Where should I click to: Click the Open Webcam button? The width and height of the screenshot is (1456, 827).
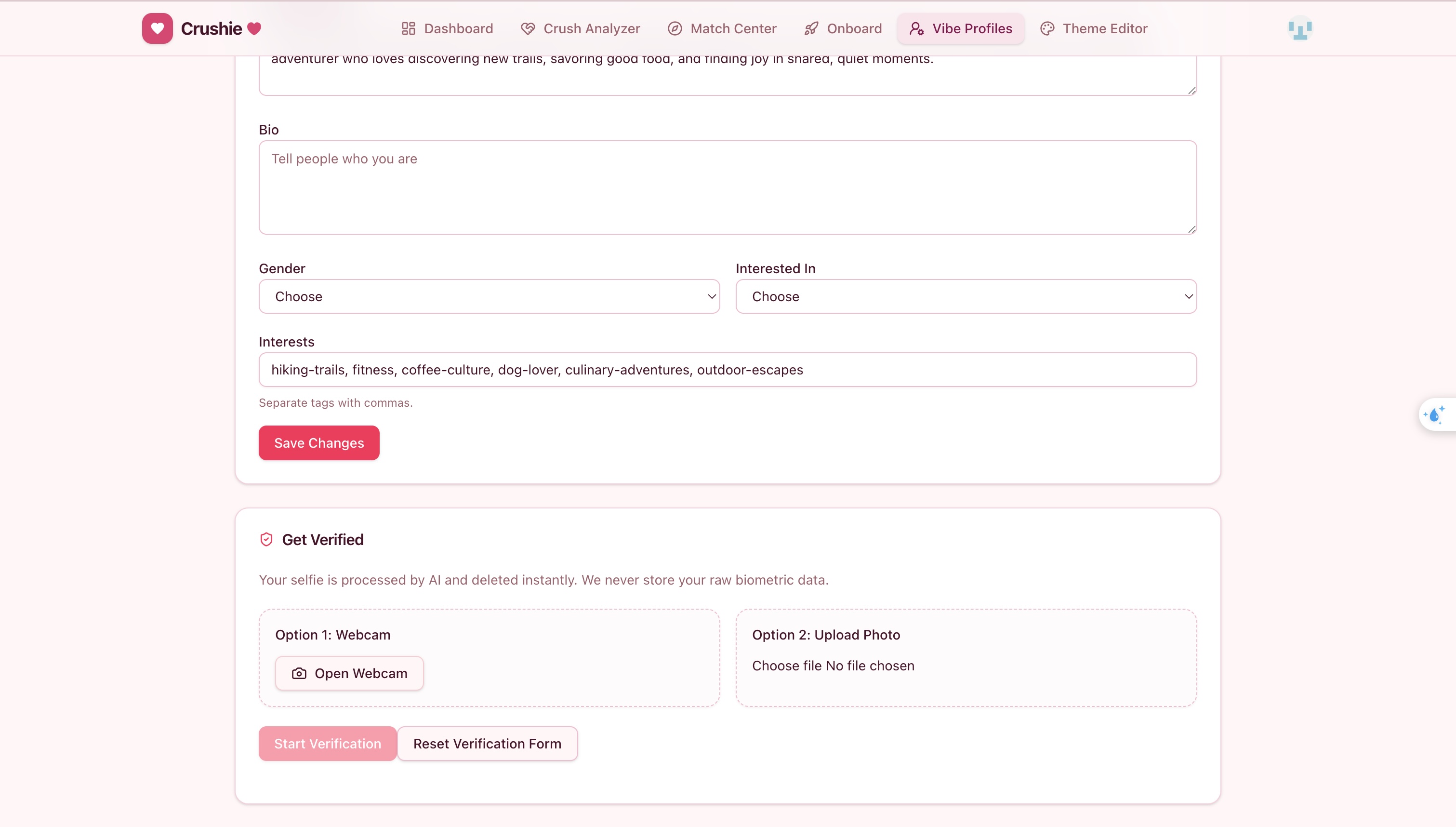point(349,673)
